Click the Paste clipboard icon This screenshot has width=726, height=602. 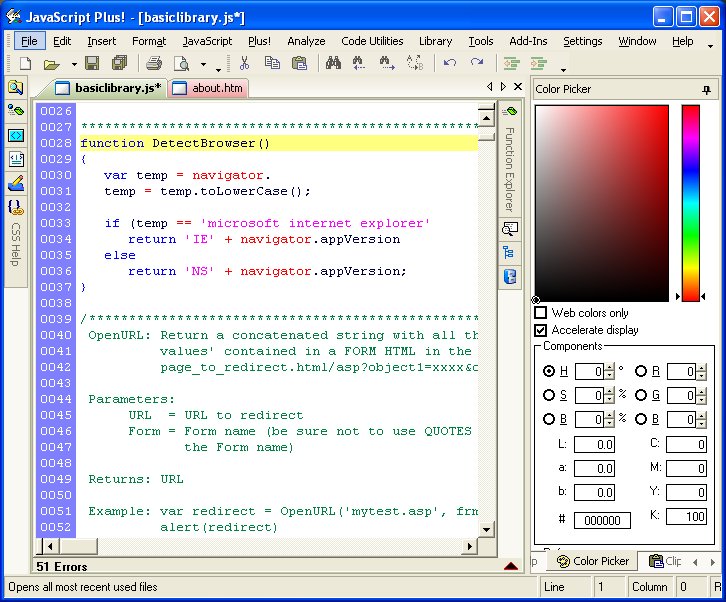[300, 63]
